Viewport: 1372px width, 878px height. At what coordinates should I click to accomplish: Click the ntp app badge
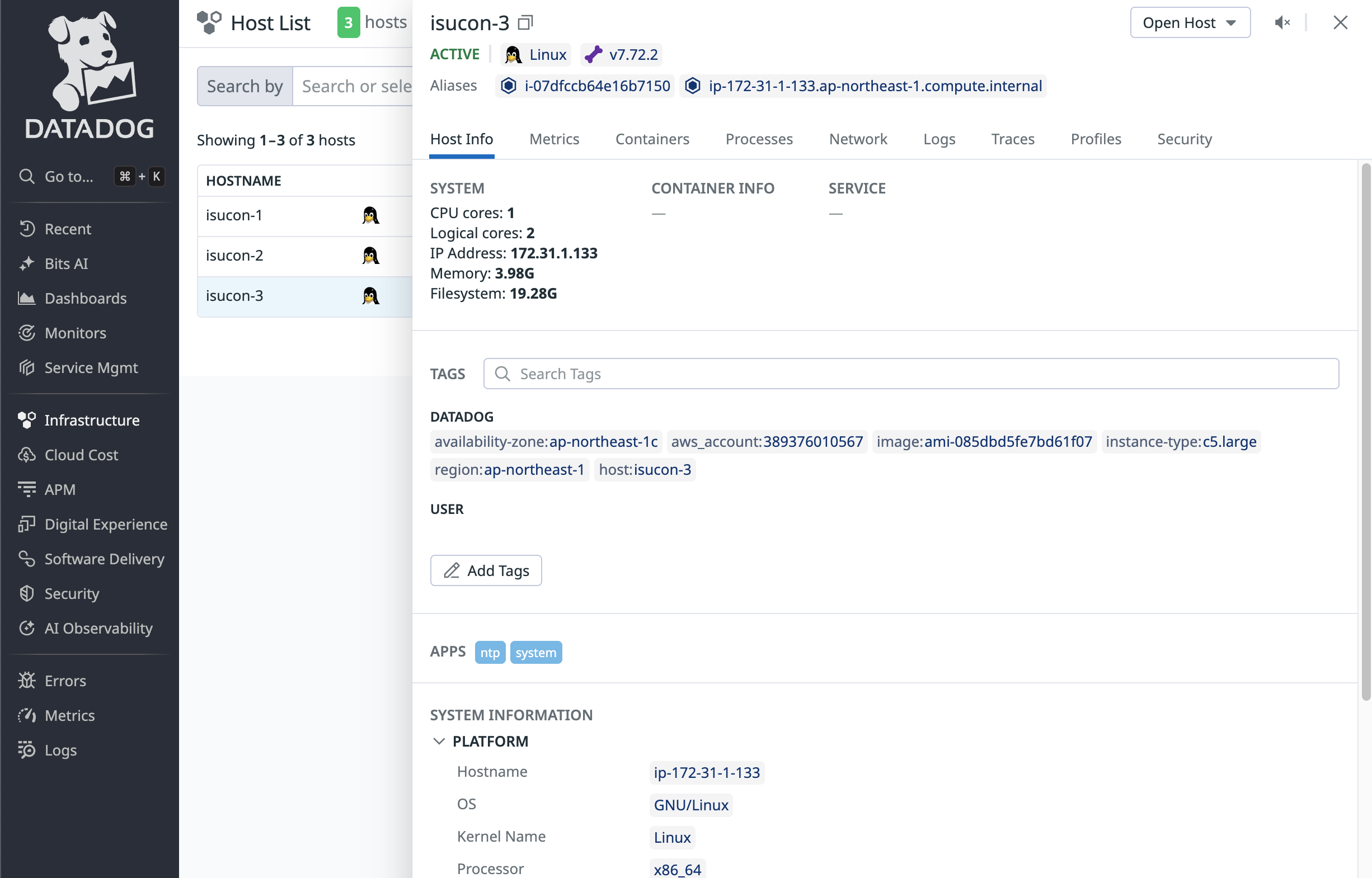[490, 653]
